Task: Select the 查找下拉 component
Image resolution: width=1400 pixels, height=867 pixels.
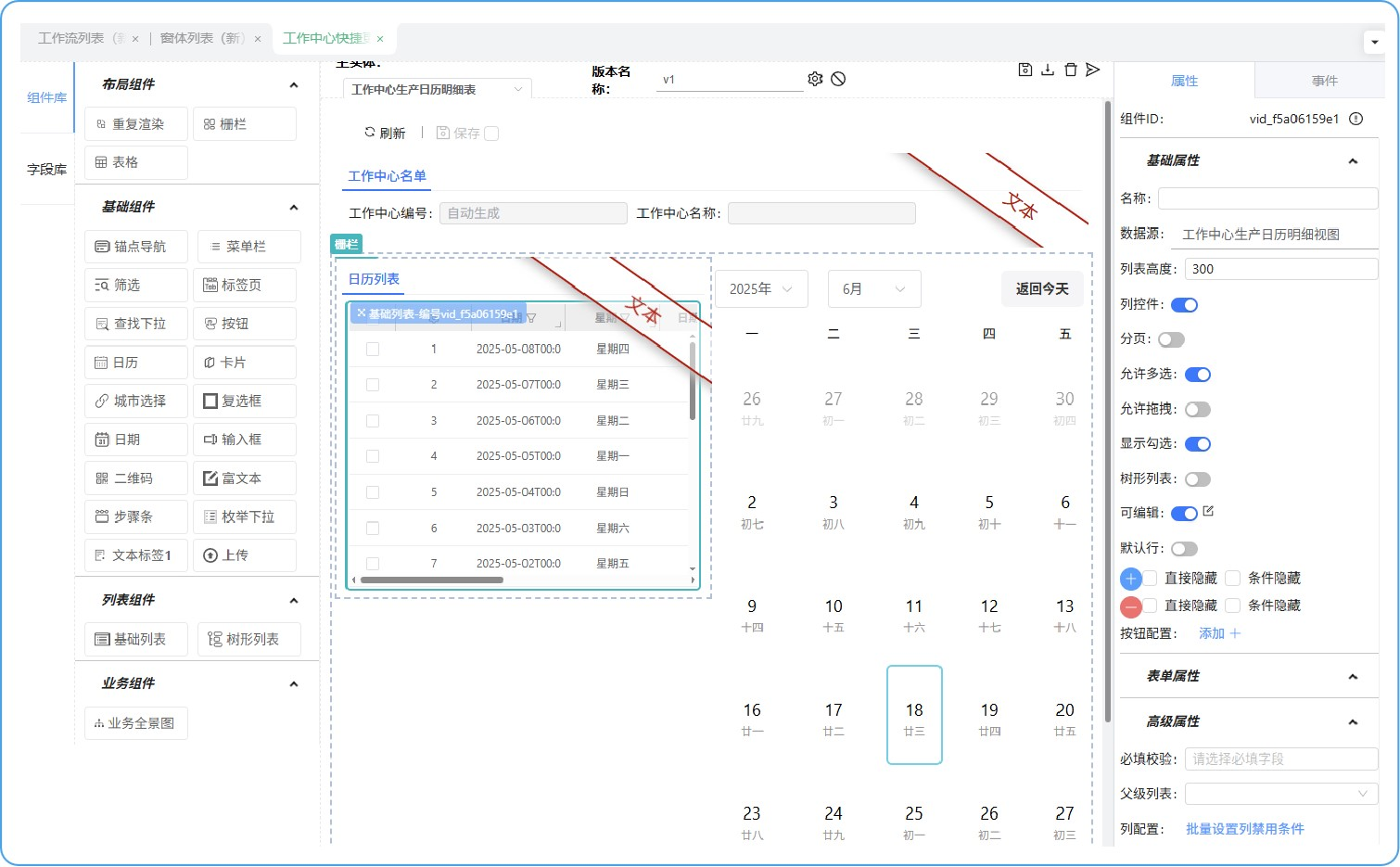Action: pyautogui.click(x=136, y=324)
